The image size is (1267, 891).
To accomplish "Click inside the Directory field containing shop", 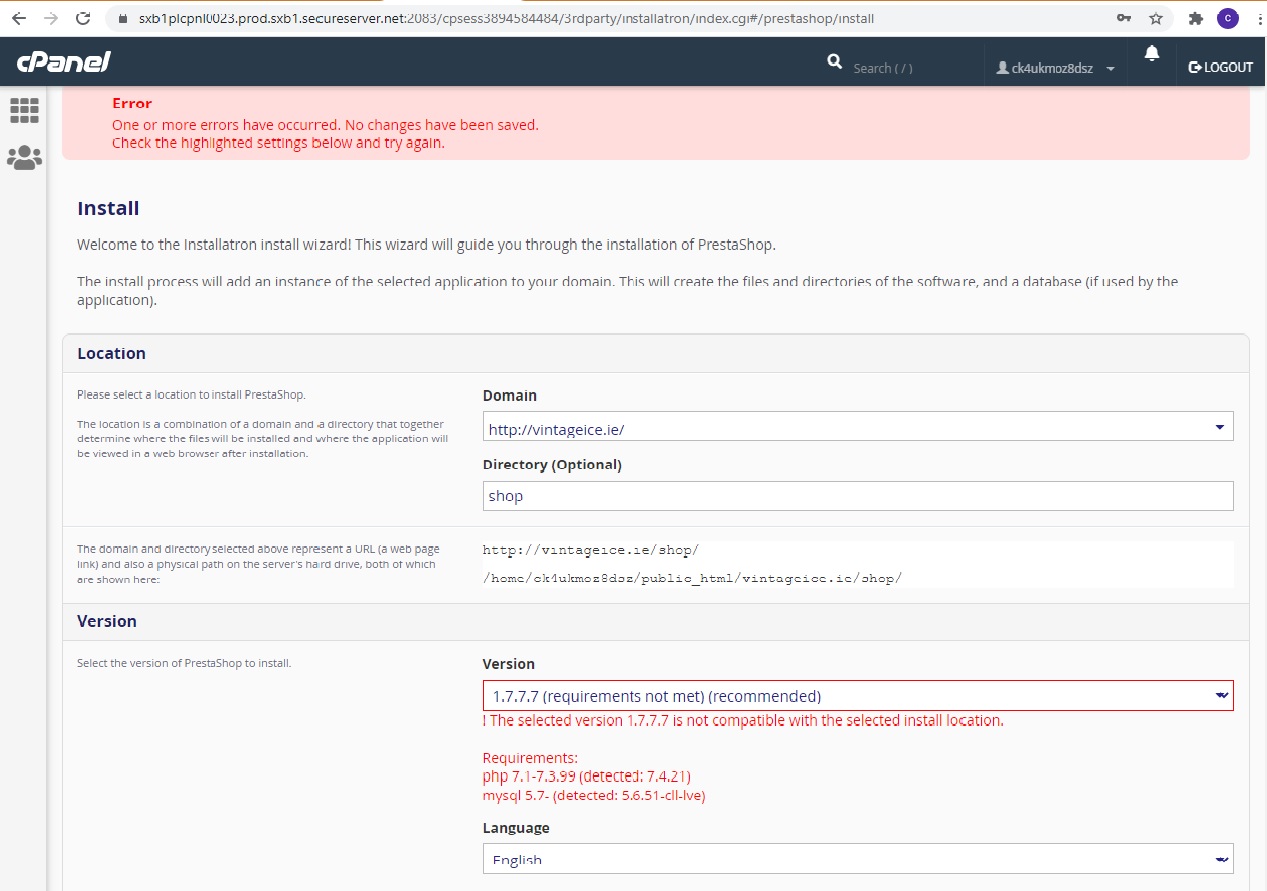I will 858,495.
